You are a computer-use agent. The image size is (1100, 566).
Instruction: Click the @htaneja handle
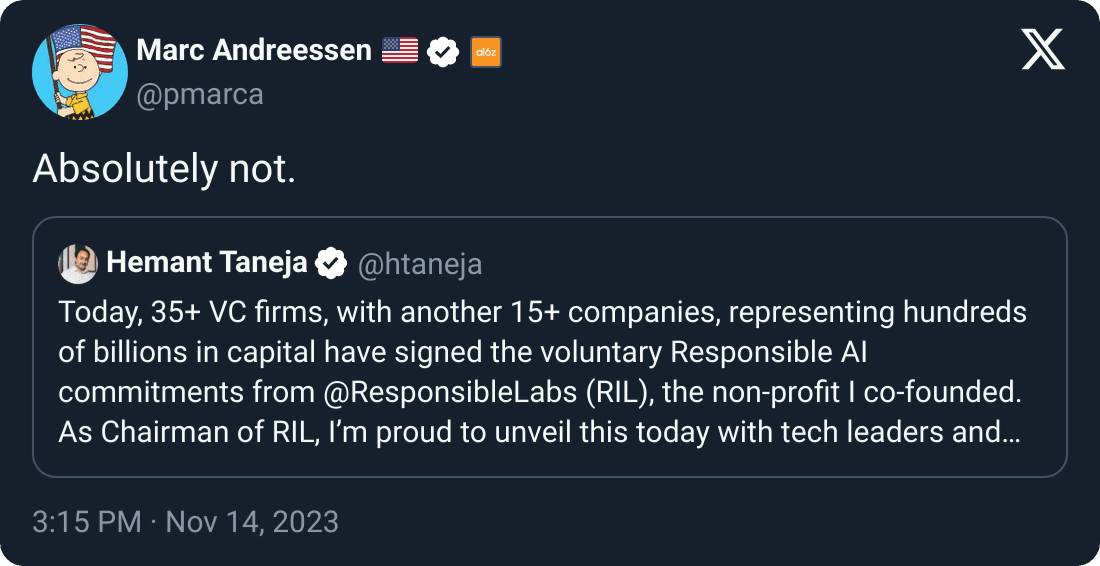420,264
